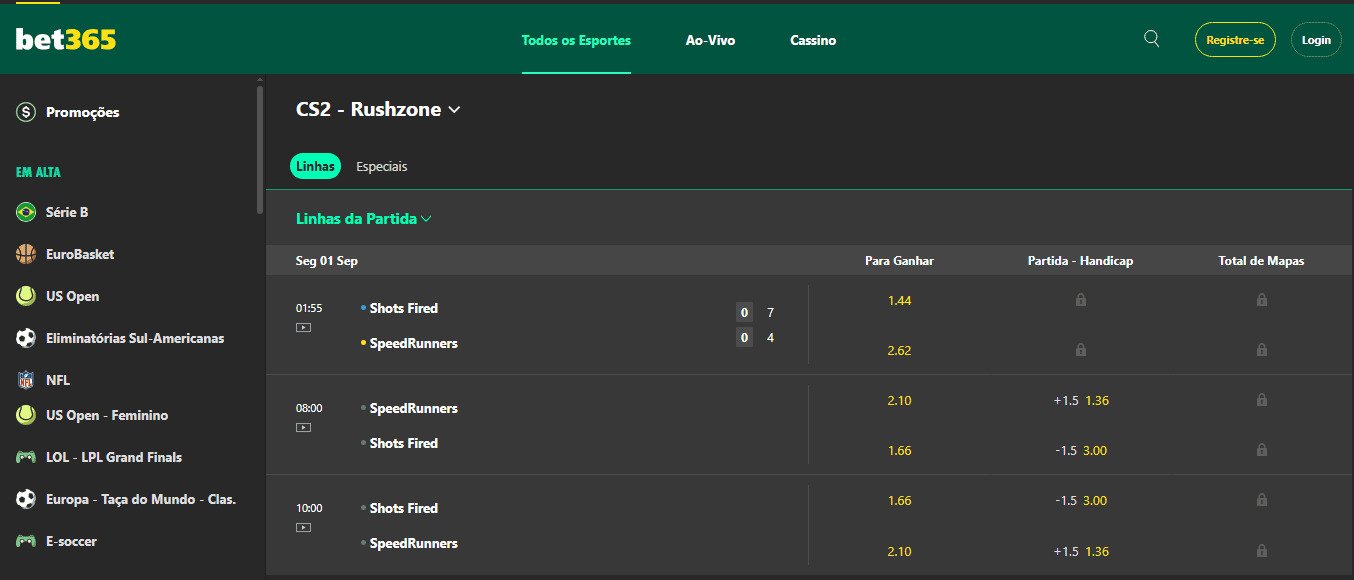Go to the Cassino section
This screenshot has width=1354, height=580.
[x=813, y=41]
